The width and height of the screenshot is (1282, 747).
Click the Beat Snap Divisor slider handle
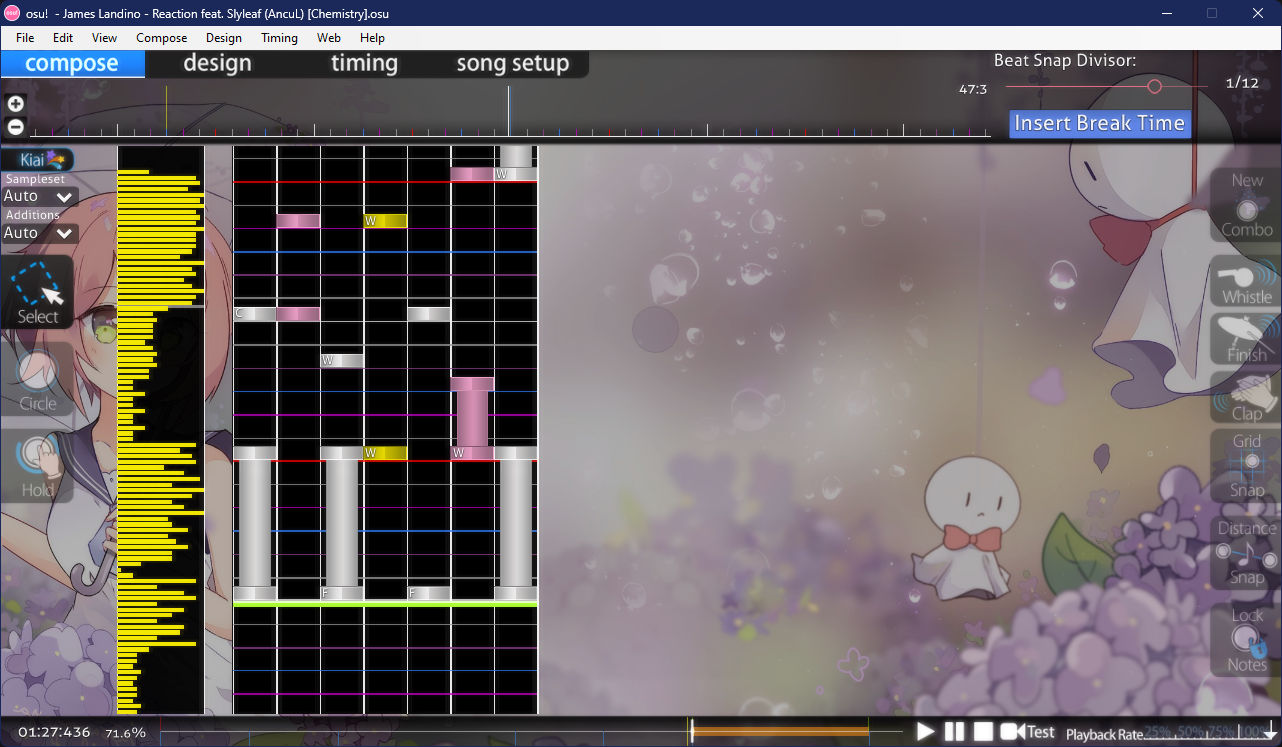[1154, 86]
